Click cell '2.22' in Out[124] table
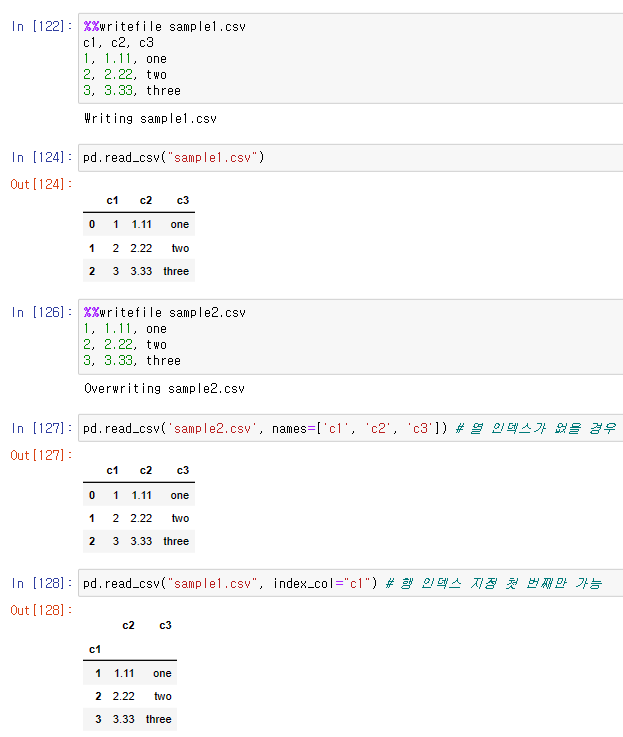 pos(141,248)
